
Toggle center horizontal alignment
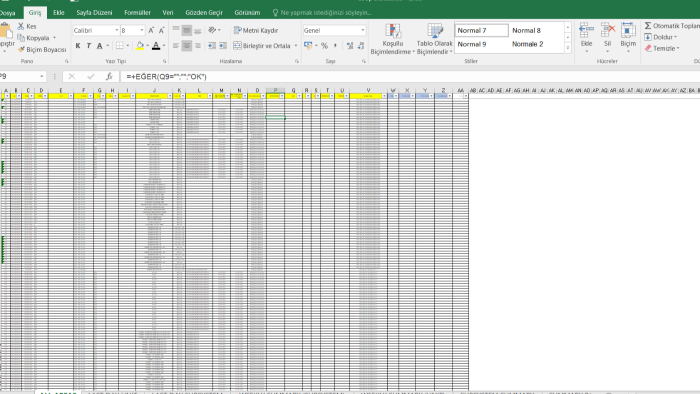187,46
